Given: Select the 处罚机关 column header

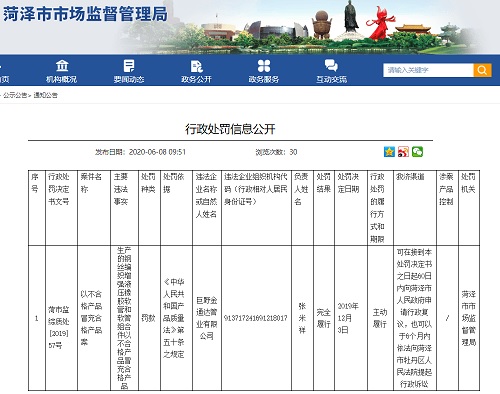Looking at the screenshot, I should click(469, 208).
